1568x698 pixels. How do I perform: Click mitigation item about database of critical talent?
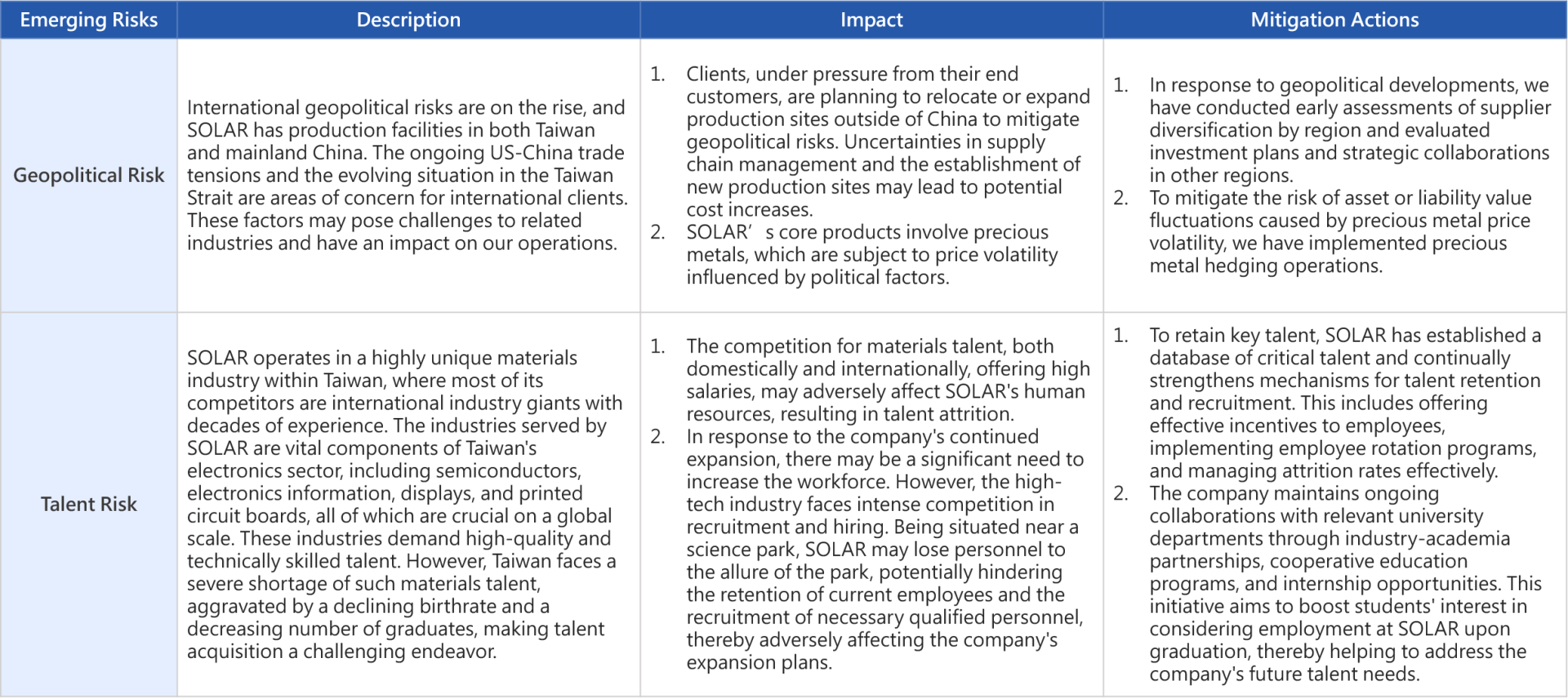tap(1344, 402)
